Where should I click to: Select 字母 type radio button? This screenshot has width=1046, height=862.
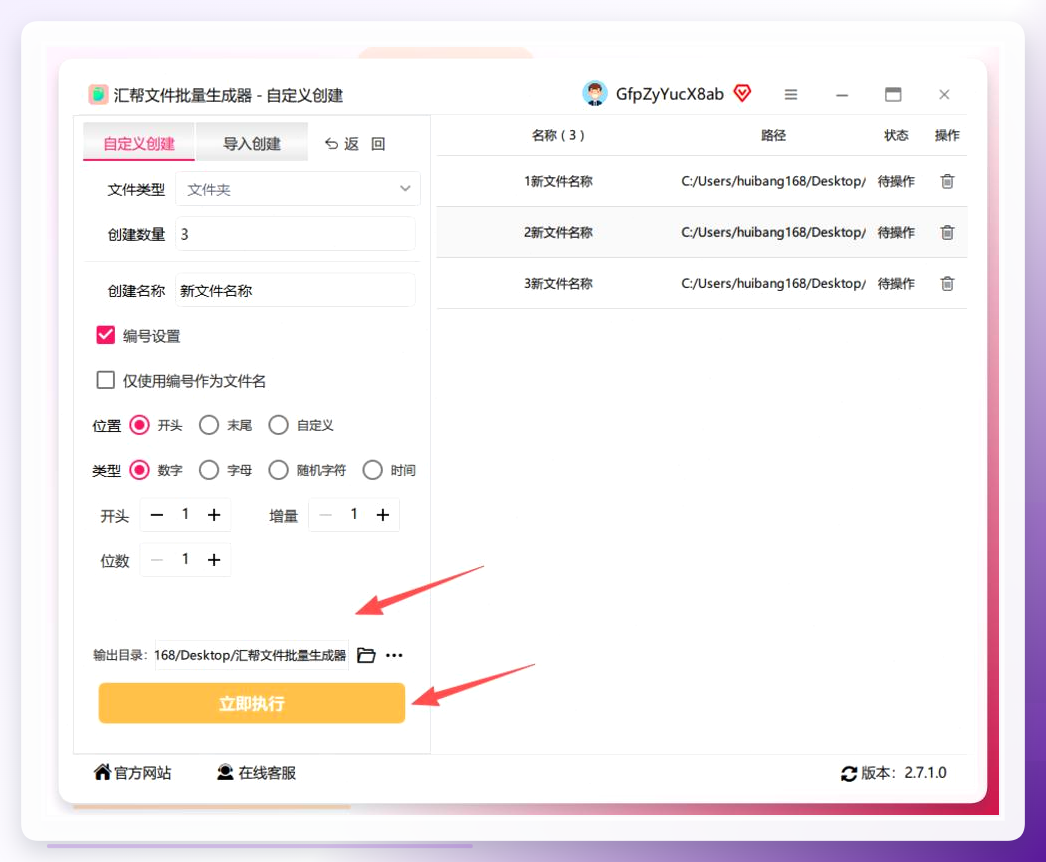[x=209, y=470]
